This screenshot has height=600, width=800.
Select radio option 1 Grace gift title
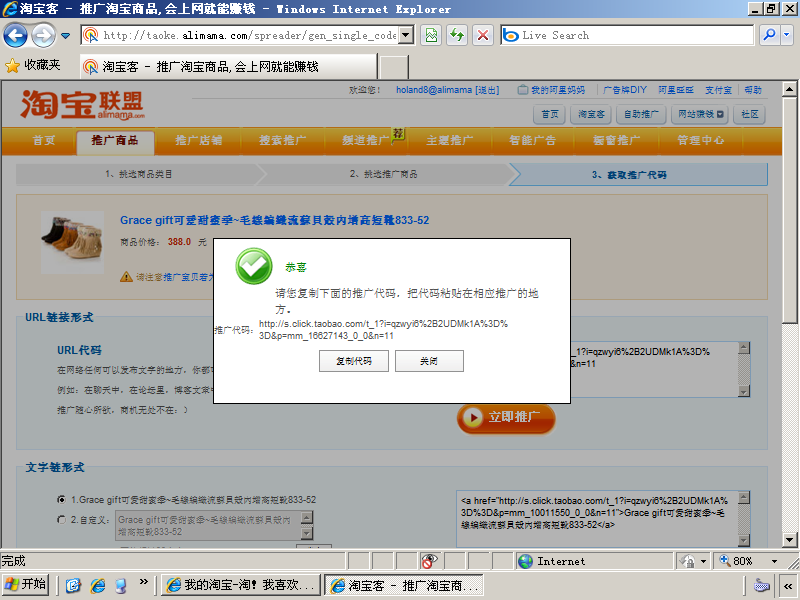pyautogui.click(x=62, y=499)
